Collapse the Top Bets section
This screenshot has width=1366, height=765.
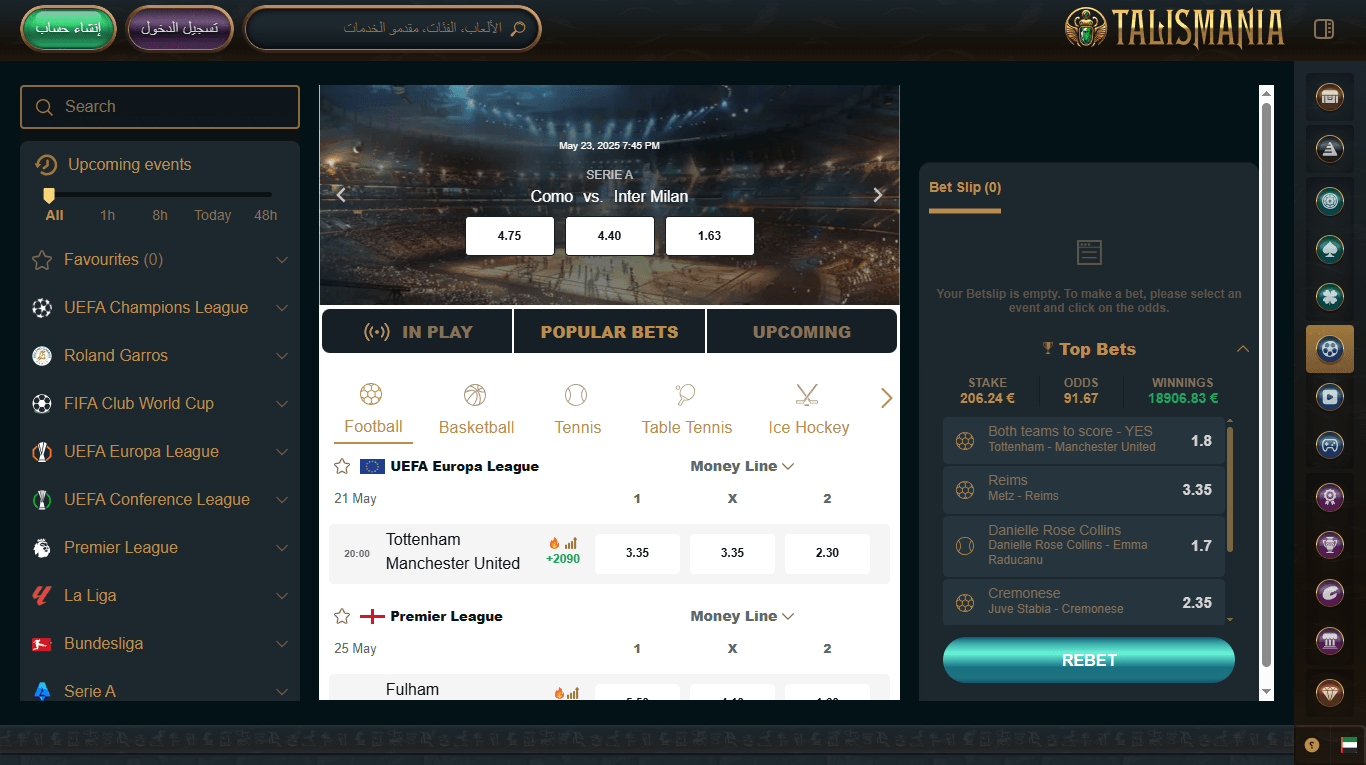tap(1243, 349)
